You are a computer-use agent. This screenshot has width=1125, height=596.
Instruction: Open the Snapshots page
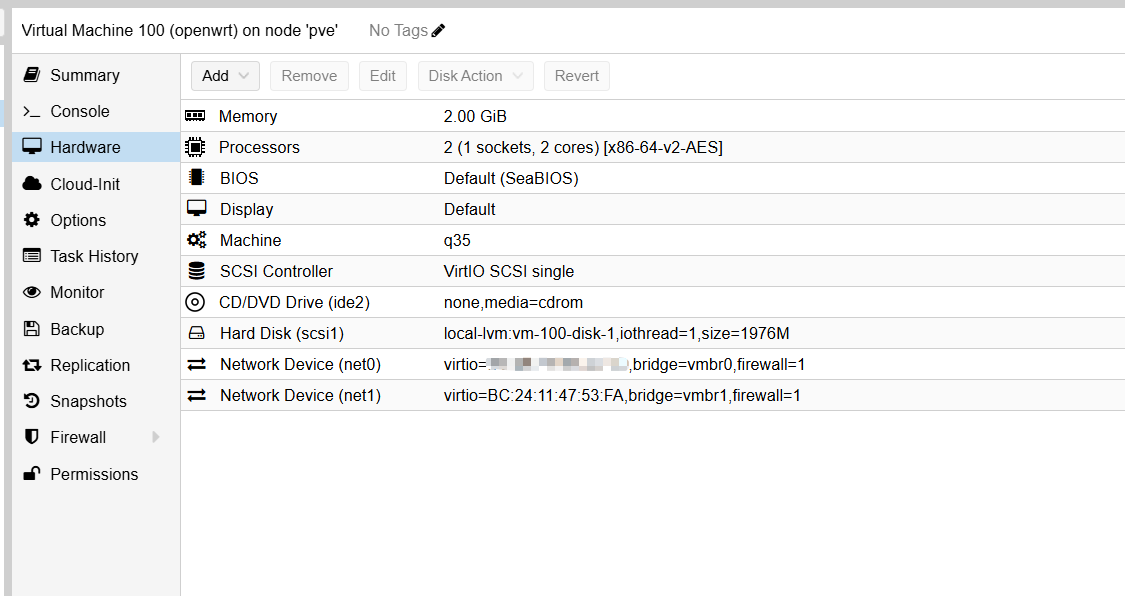88,401
